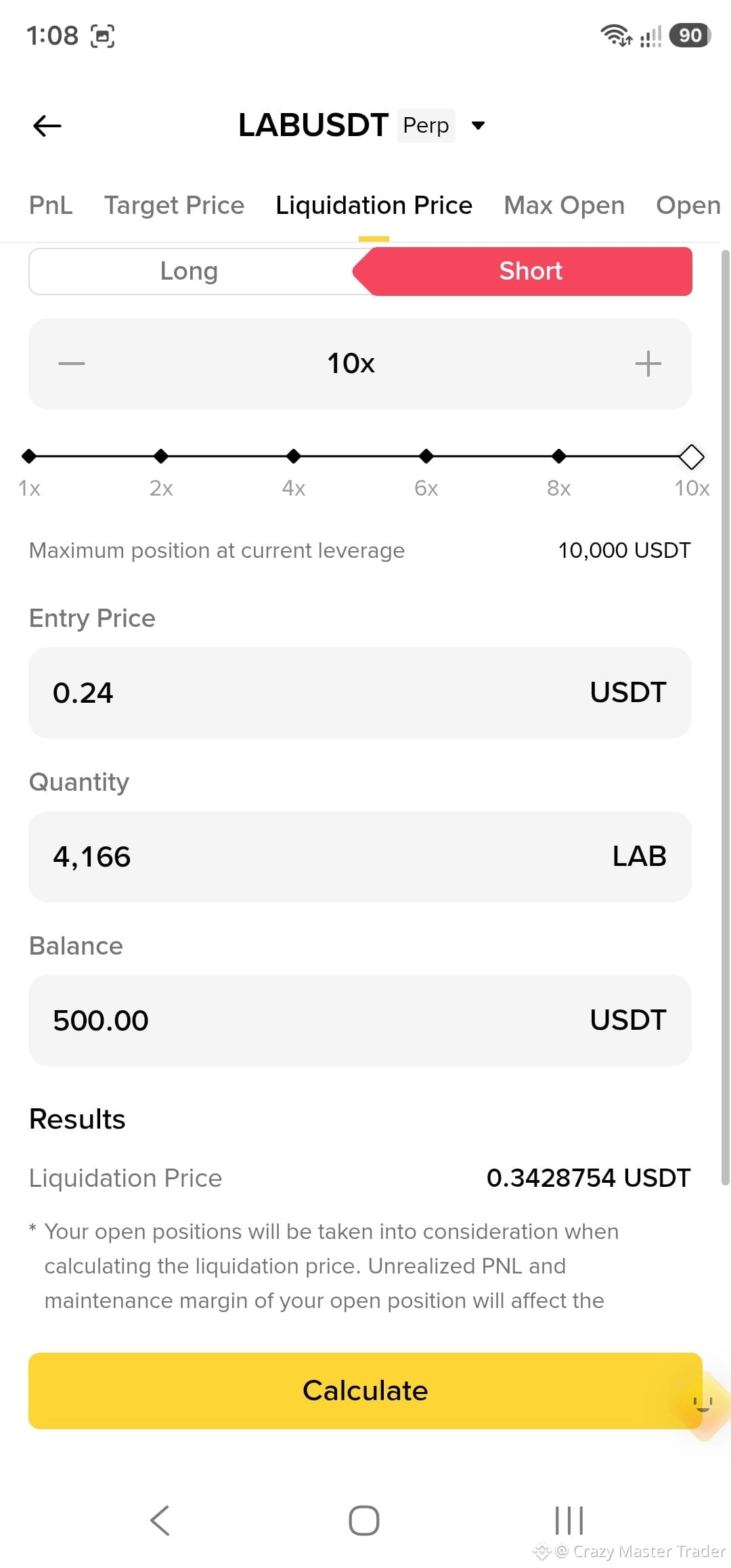The width and height of the screenshot is (731, 1568).
Task: Increase leverage with the plus icon
Action: (x=648, y=364)
